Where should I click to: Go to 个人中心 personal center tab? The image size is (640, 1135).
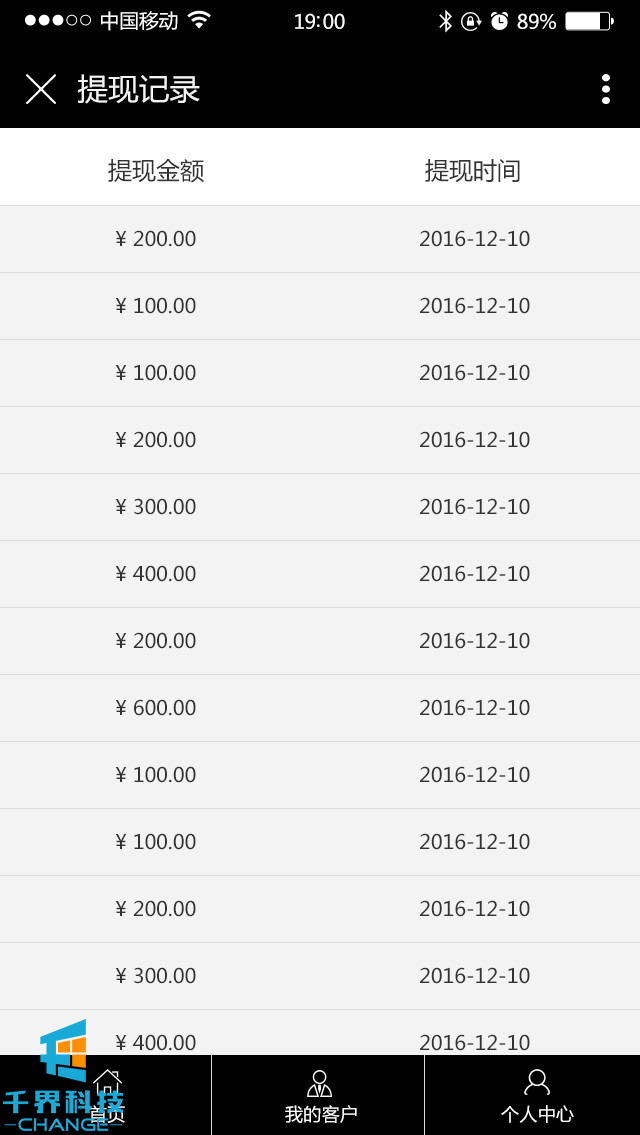536,1096
